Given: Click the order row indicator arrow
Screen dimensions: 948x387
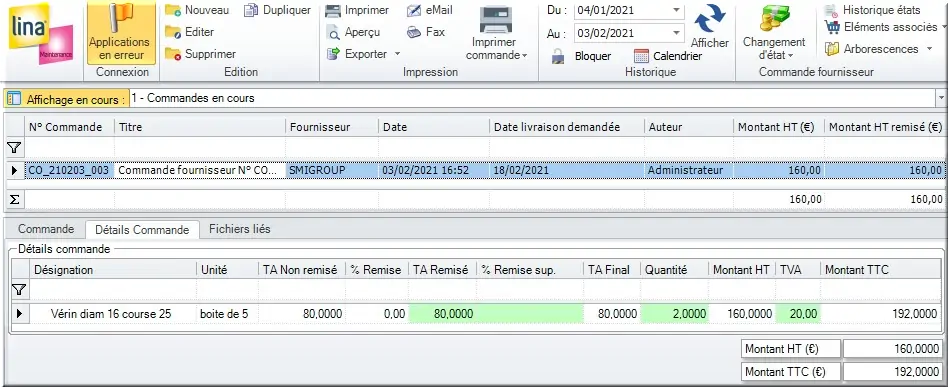Looking at the screenshot, I should tap(14, 171).
